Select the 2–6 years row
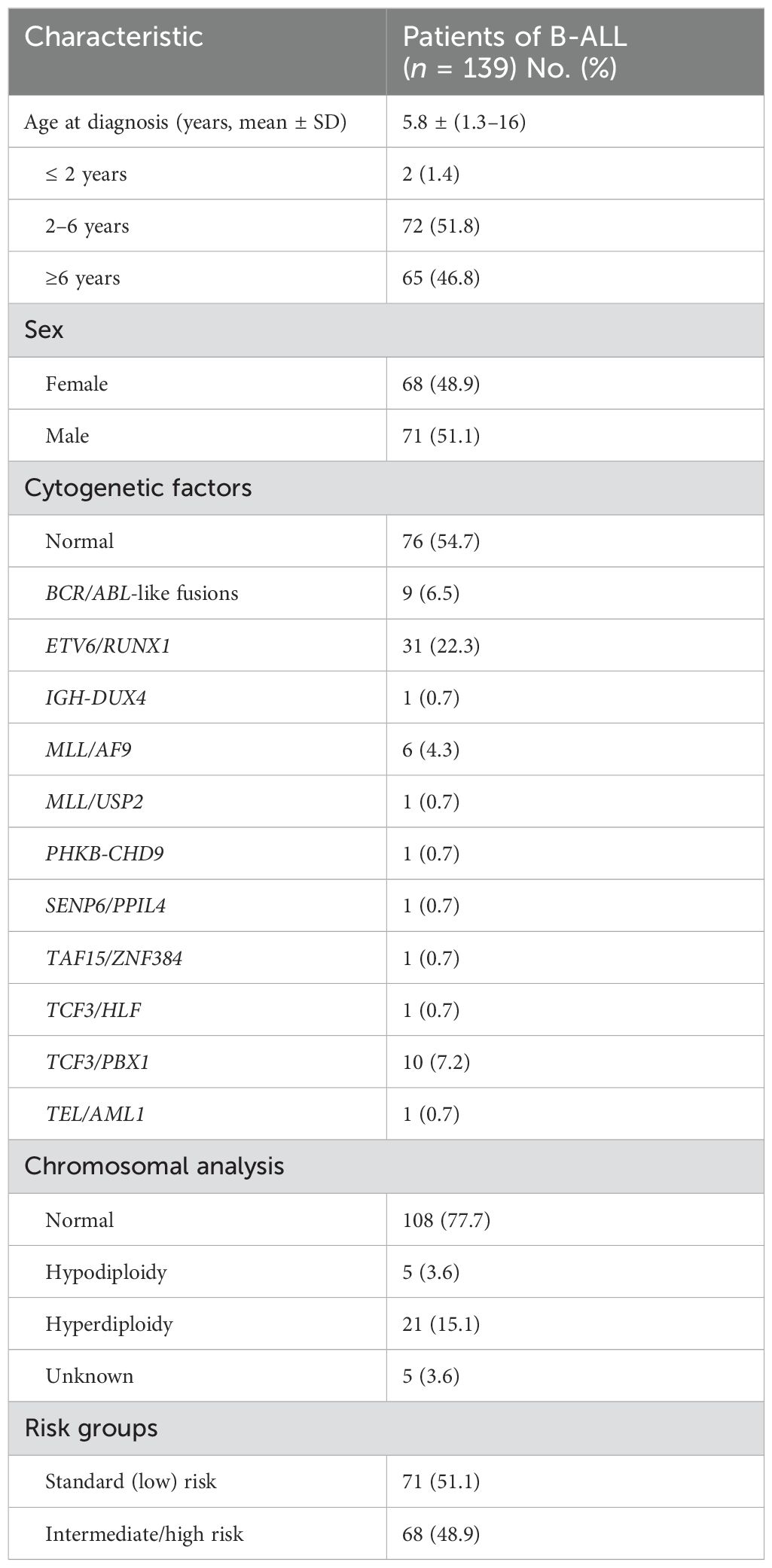The width and height of the screenshot is (772, 1568). [386, 226]
